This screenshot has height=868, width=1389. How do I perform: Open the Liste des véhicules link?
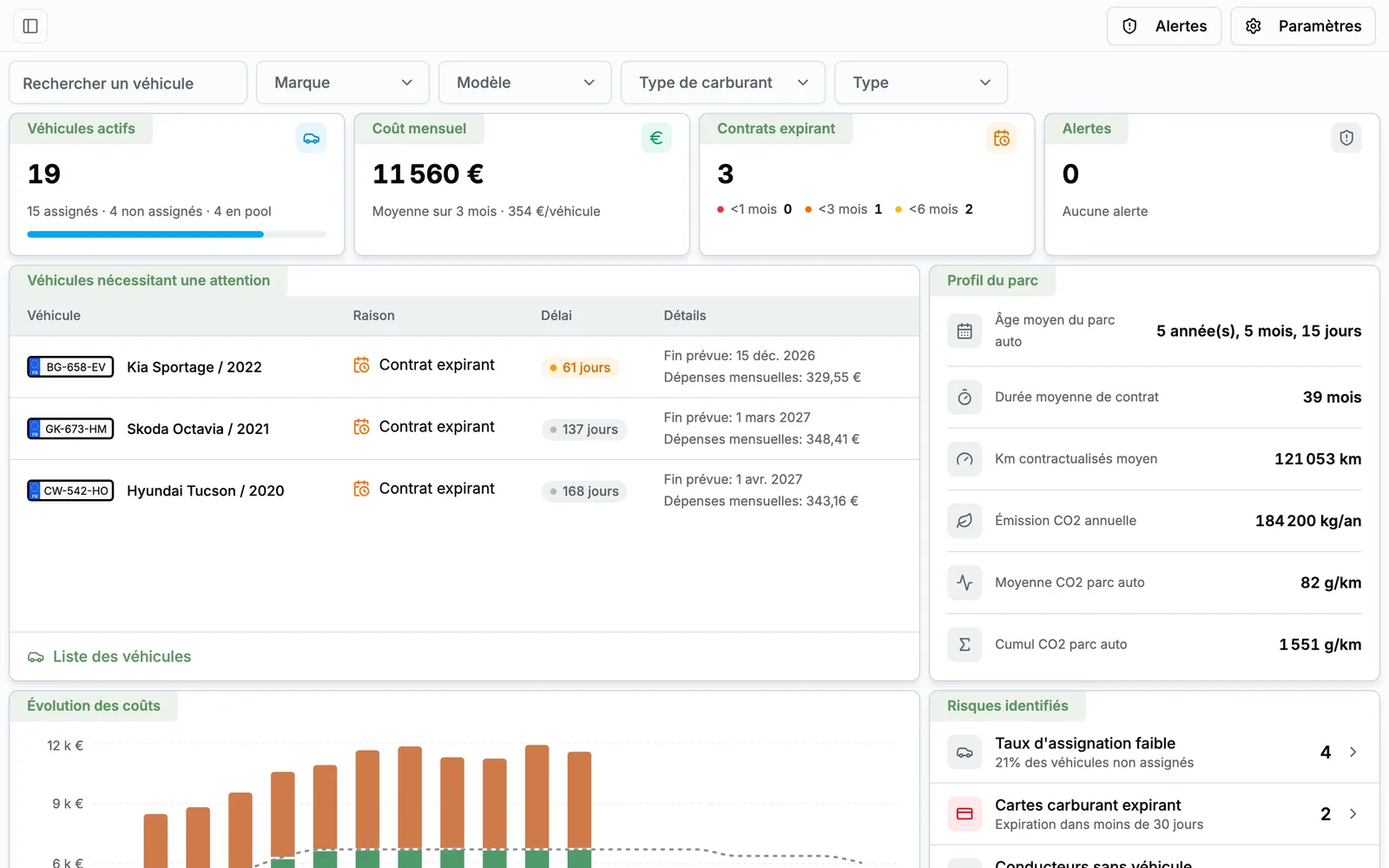pyautogui.click(x=109, y=657)
